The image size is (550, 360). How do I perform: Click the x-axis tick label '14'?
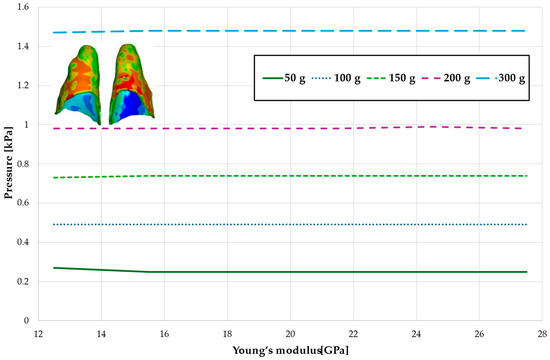point(101,334)
